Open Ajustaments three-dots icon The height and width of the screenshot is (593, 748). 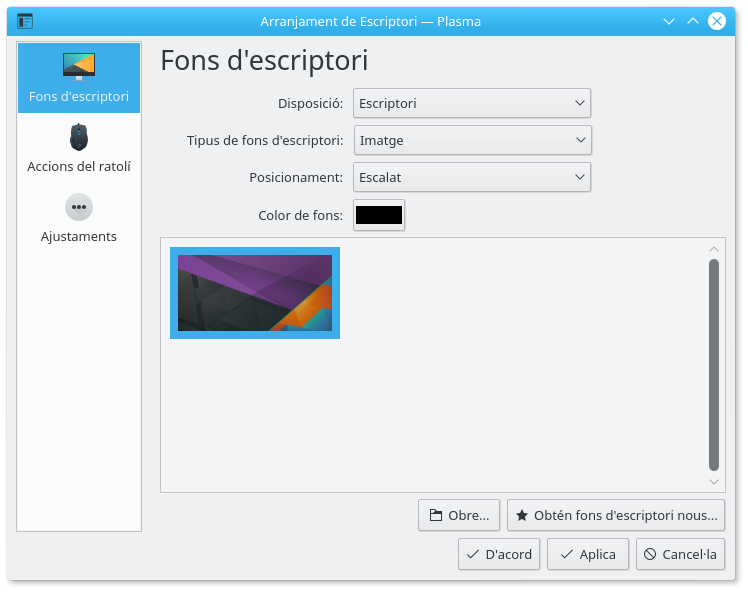[79, 207]
